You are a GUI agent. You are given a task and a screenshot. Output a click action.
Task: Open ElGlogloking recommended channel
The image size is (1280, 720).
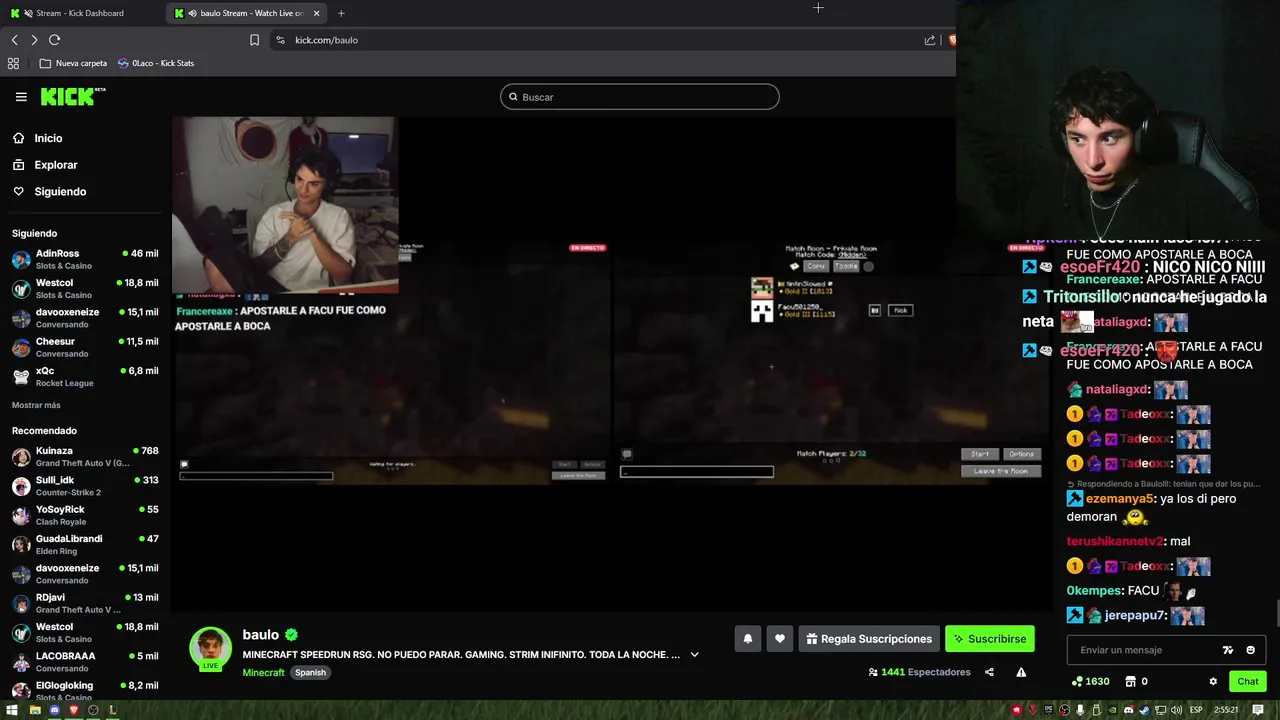85,690
